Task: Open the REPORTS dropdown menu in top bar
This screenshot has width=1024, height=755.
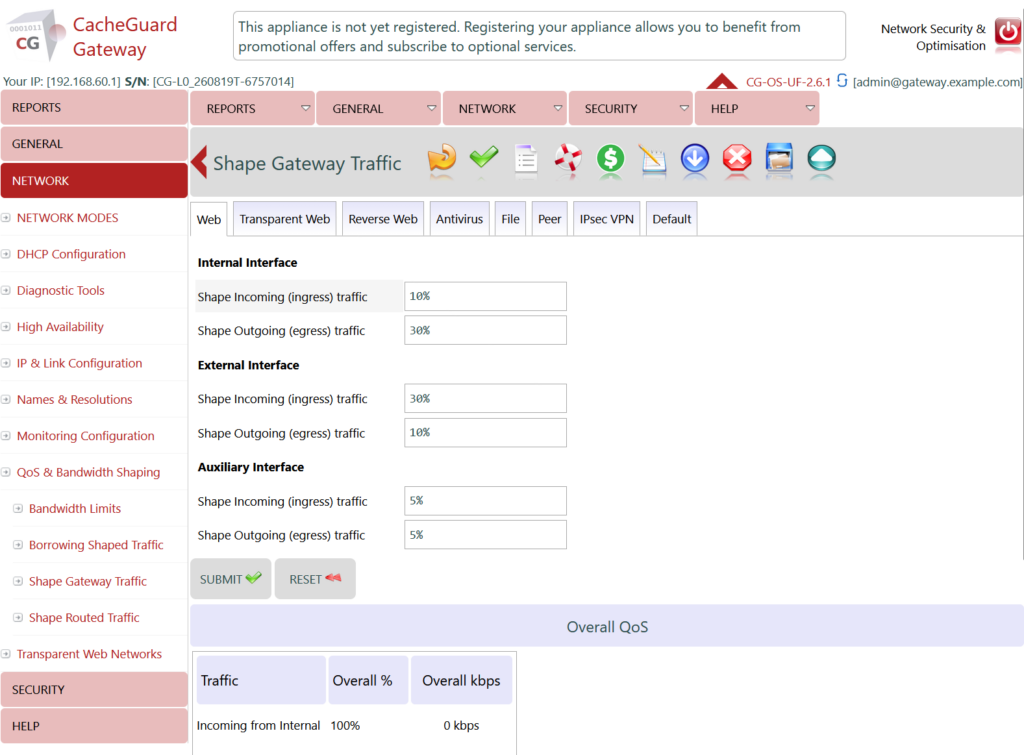Action: point(252,108)
